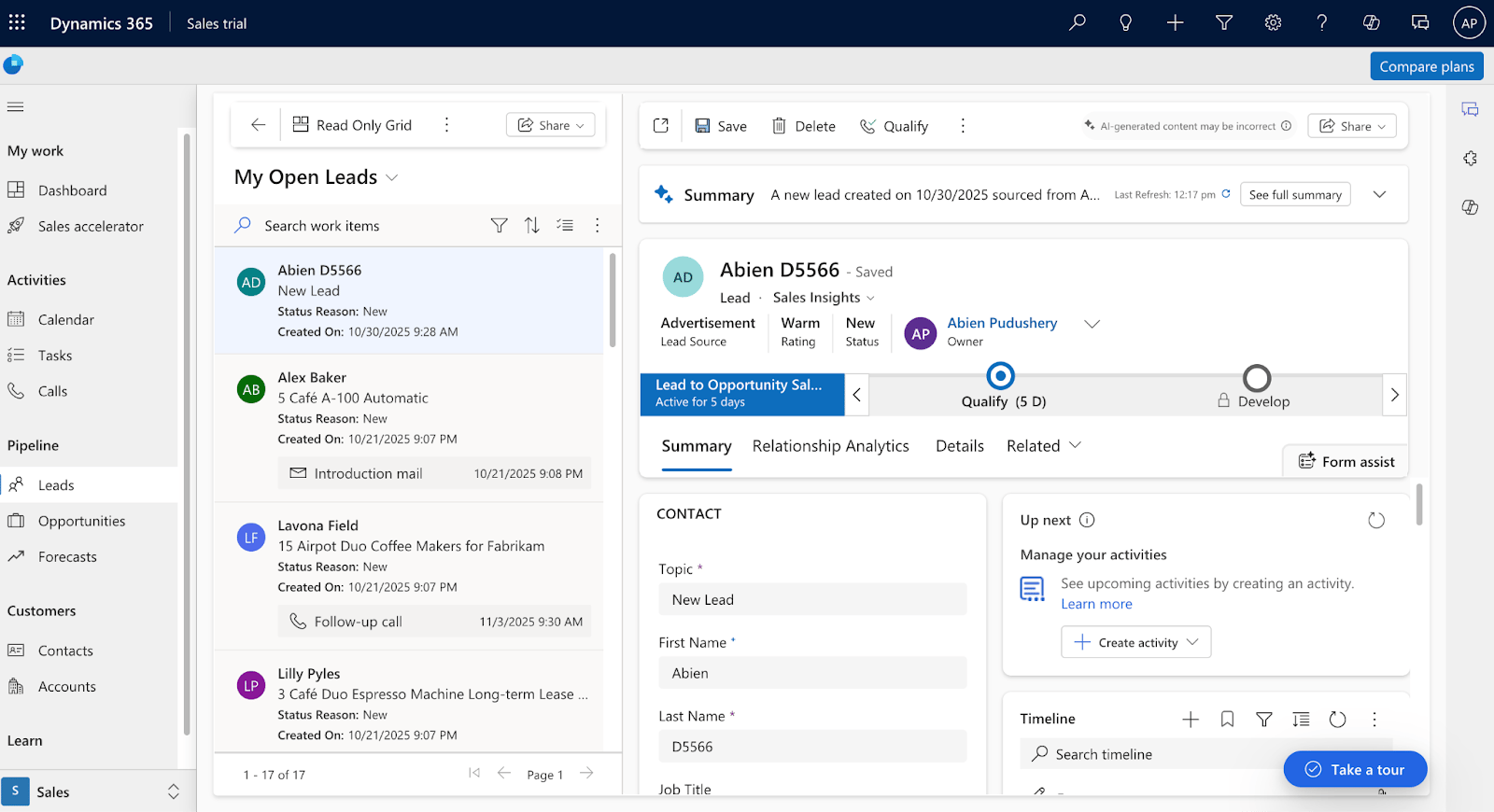
Task: Open list grouping options icon
Action: point(565,225)
